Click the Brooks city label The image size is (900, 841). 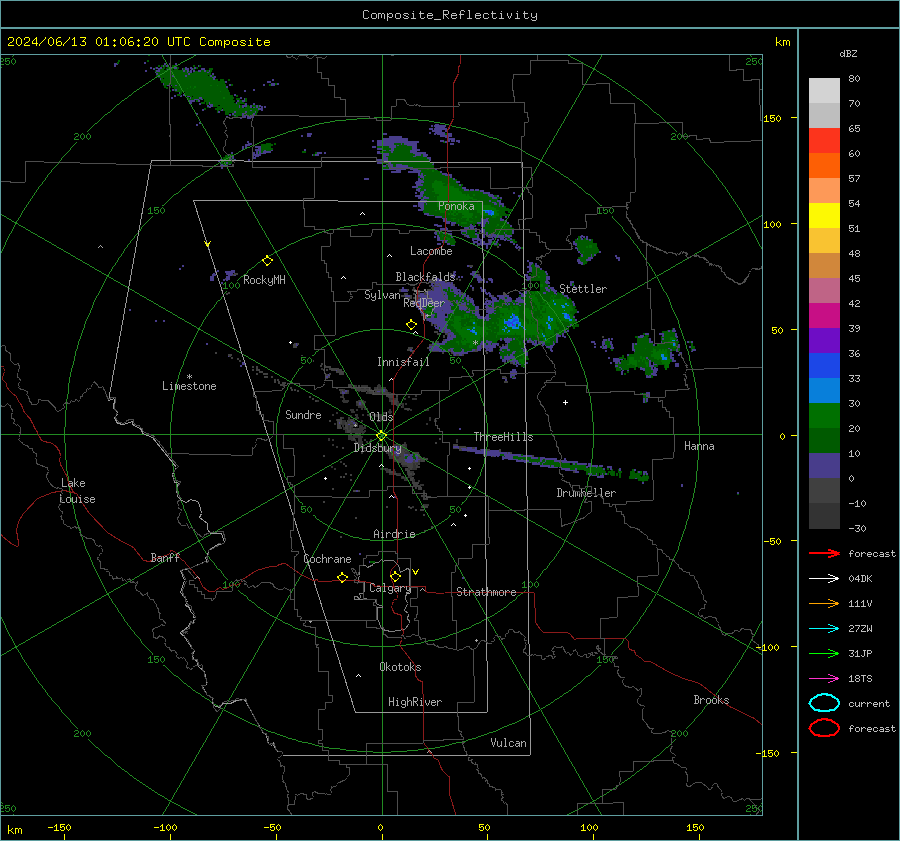(711, 700)
